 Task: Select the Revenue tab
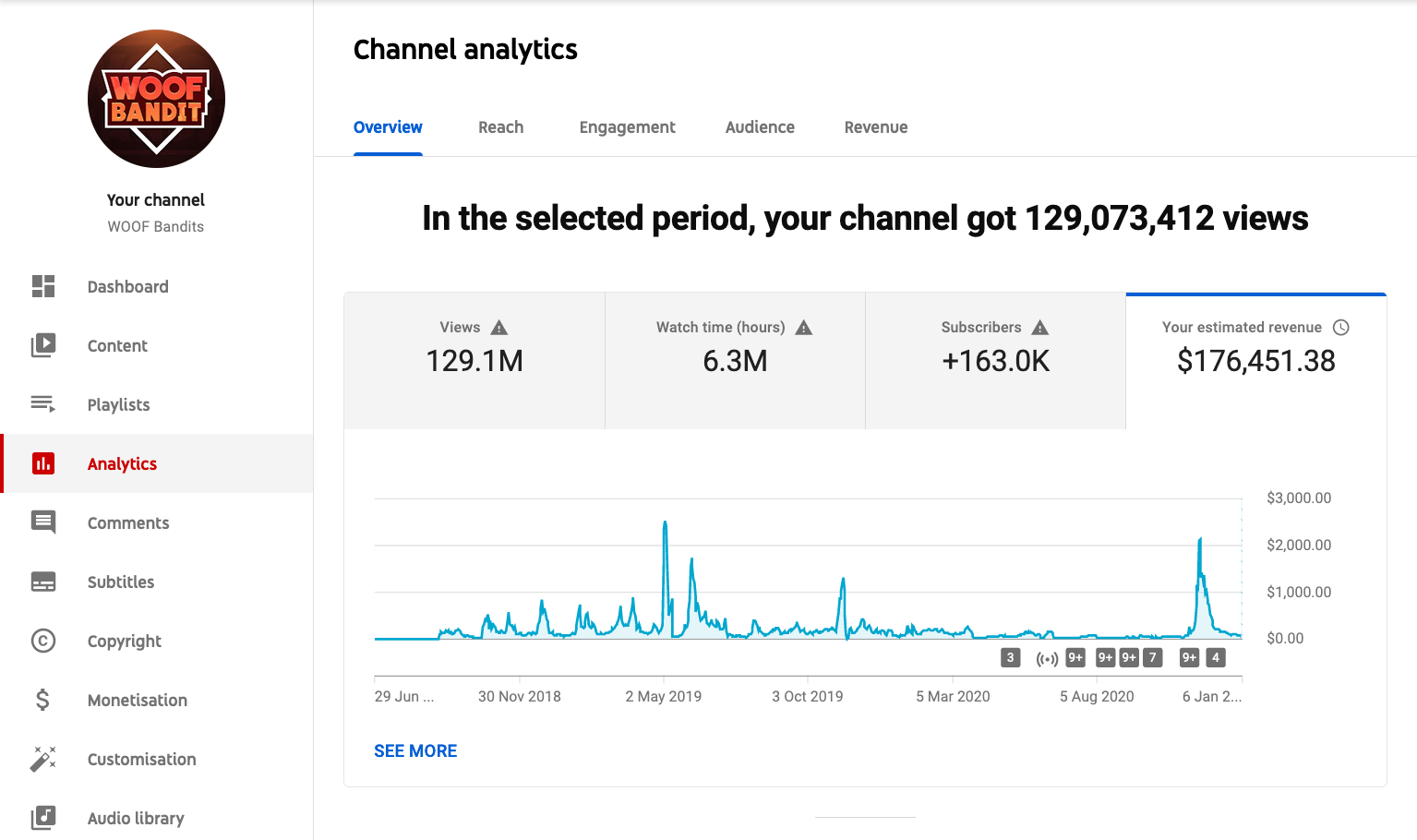(875, 127)
